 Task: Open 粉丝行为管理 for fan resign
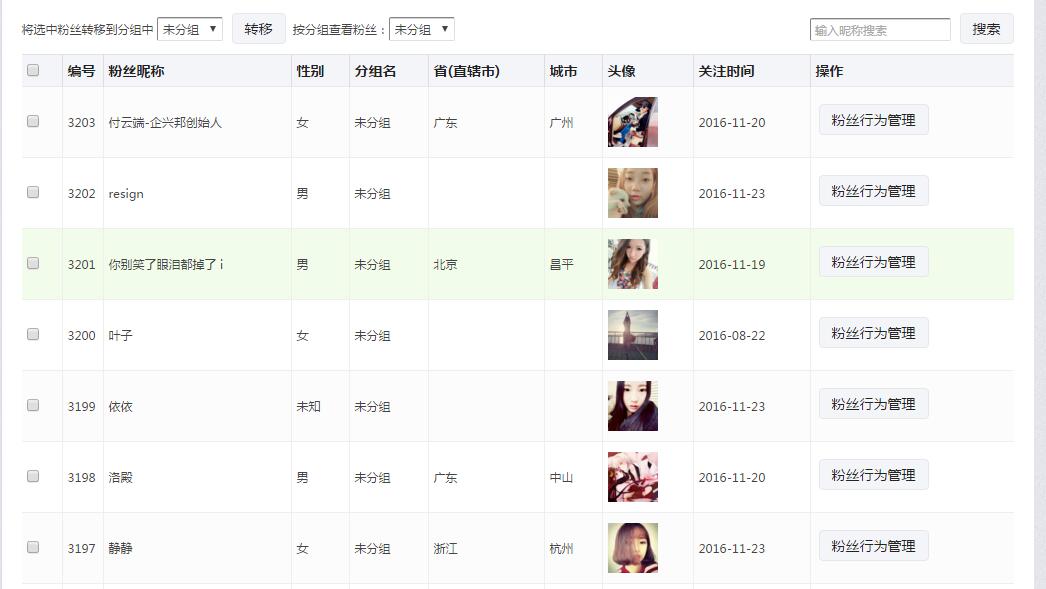tap(873, 191)
